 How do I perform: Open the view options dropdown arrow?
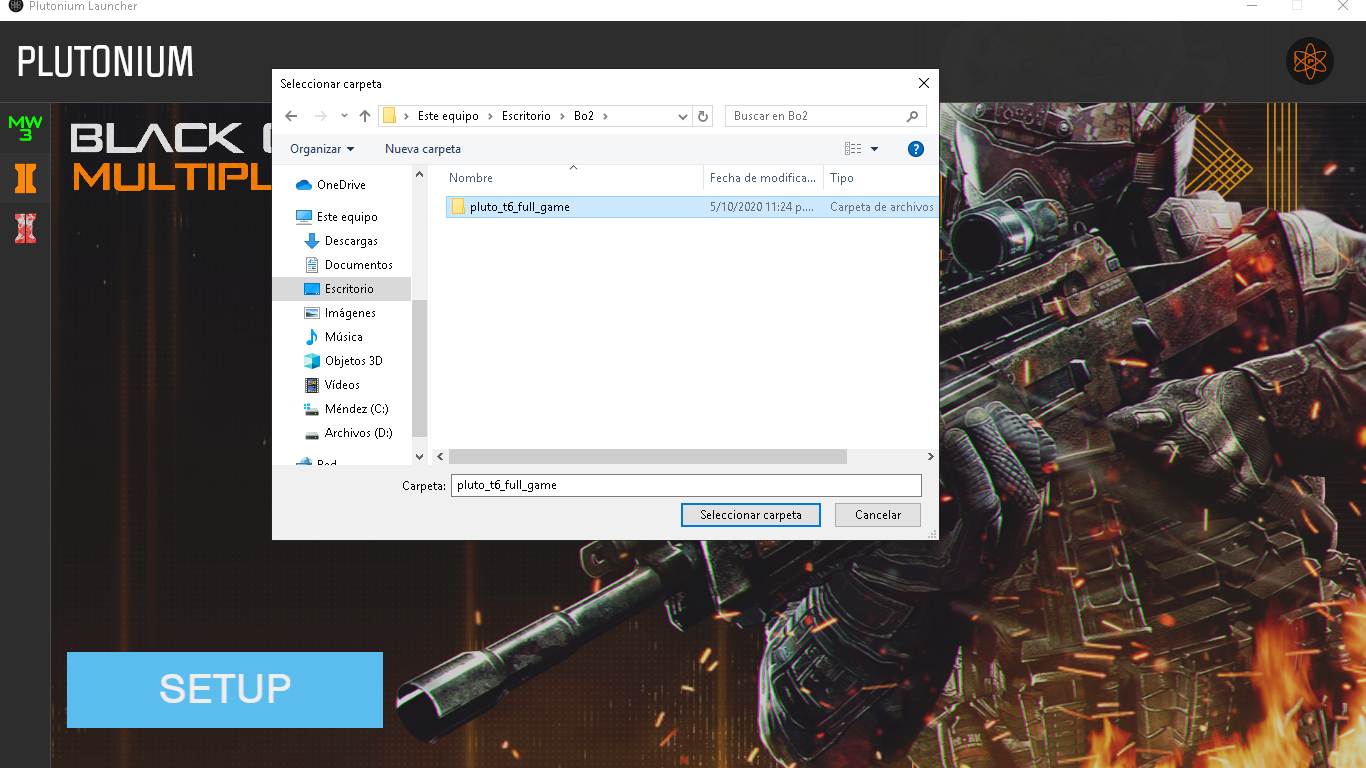(874, 149)
